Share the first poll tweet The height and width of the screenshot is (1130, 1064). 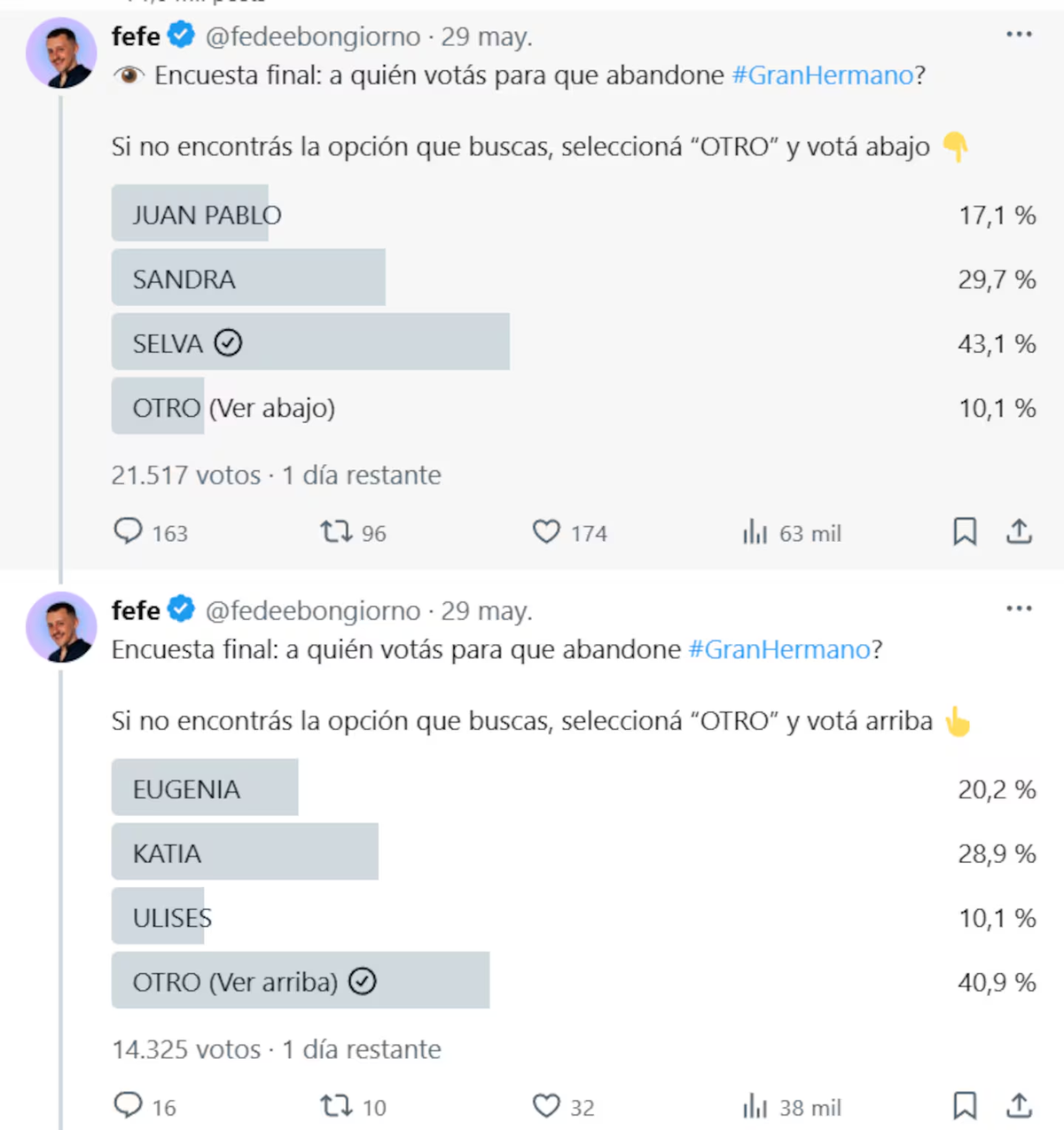tap(1020, 532)
